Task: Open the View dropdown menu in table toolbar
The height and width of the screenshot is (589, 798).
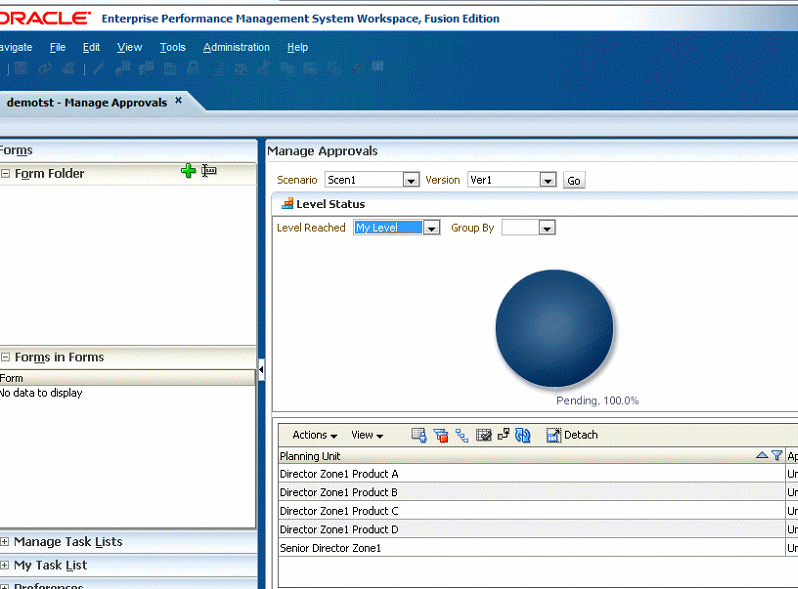Action: click(x=367, y=435)
